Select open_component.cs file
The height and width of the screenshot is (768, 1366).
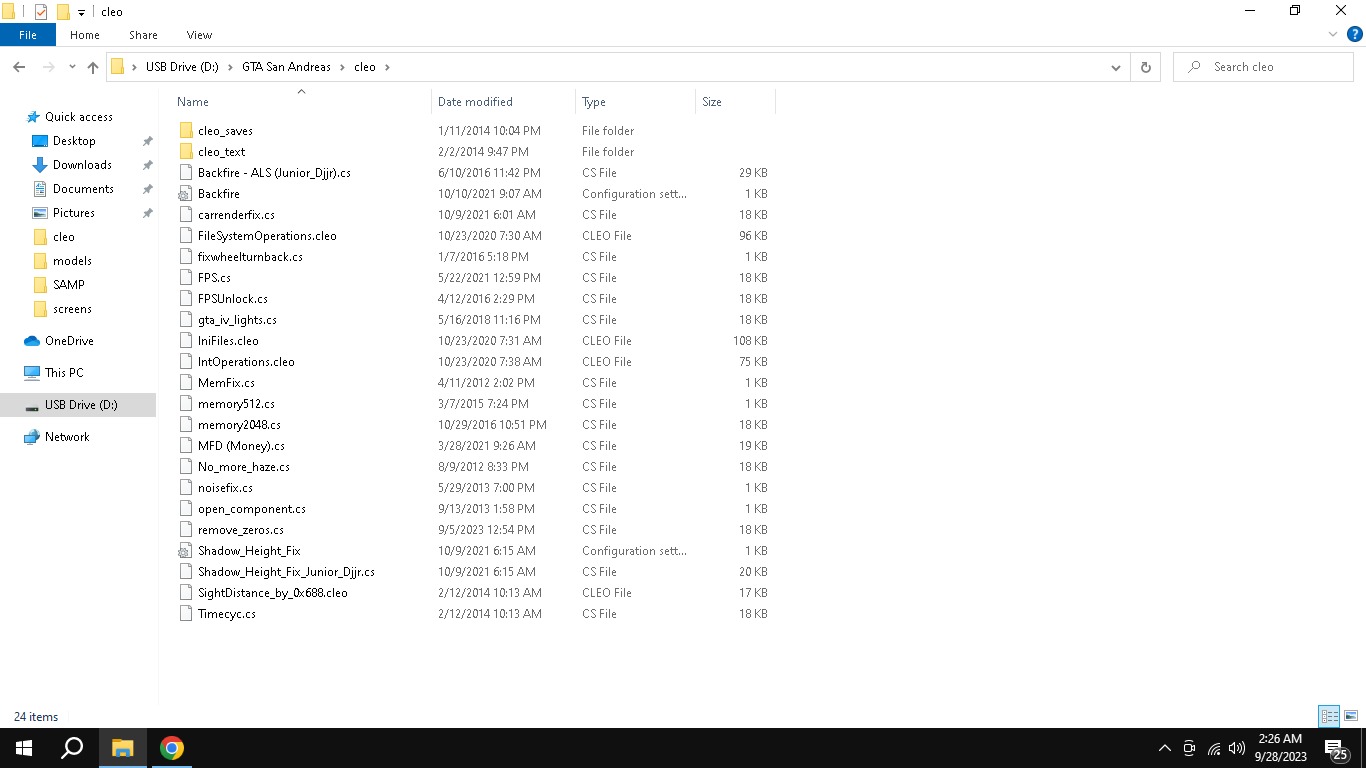(252, 509)
